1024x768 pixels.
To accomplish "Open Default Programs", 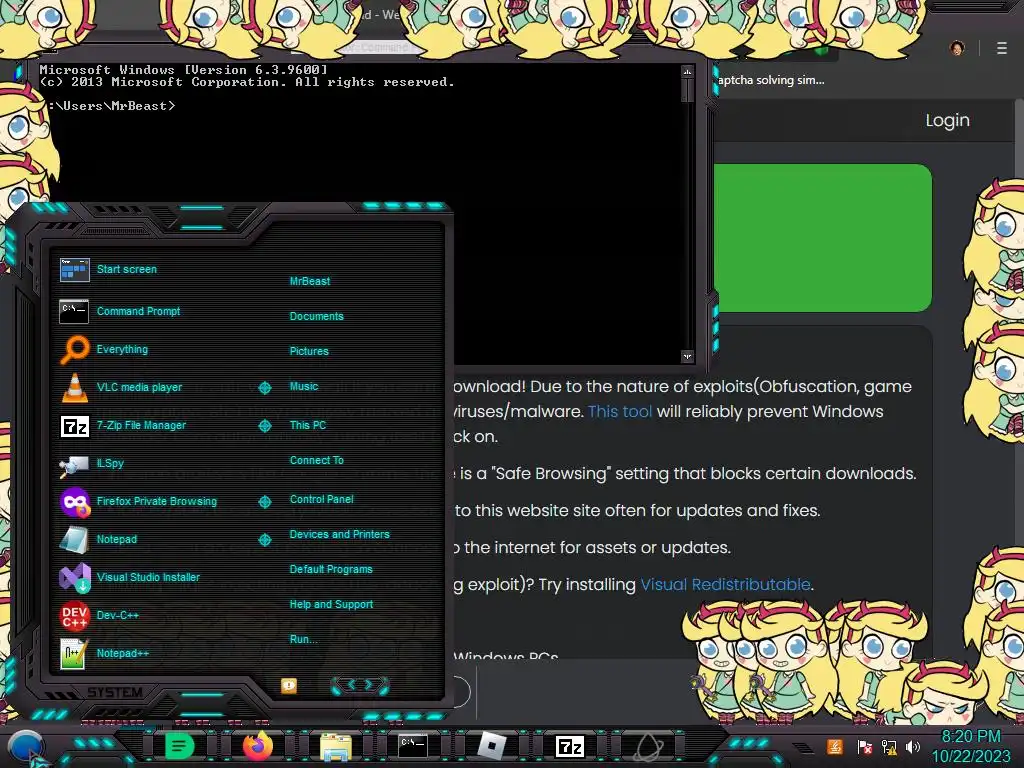I will pos(331,569).
